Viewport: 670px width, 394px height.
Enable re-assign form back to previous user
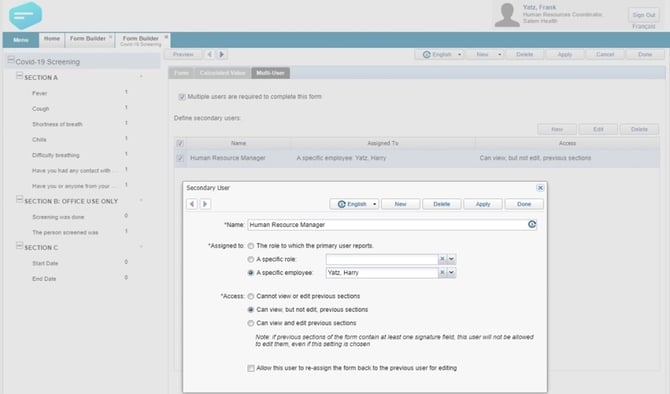(x=251, y=368)
